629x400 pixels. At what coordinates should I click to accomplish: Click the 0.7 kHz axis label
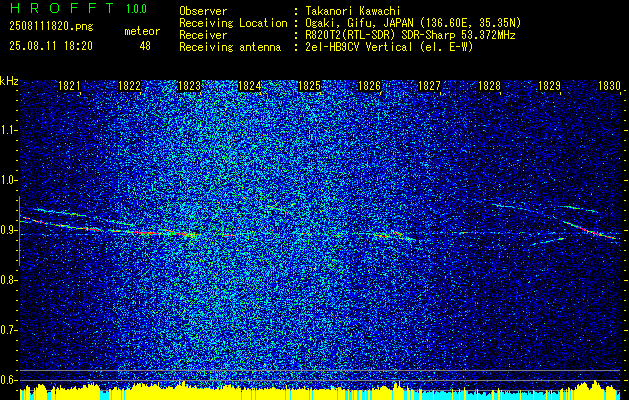(8, 331)
